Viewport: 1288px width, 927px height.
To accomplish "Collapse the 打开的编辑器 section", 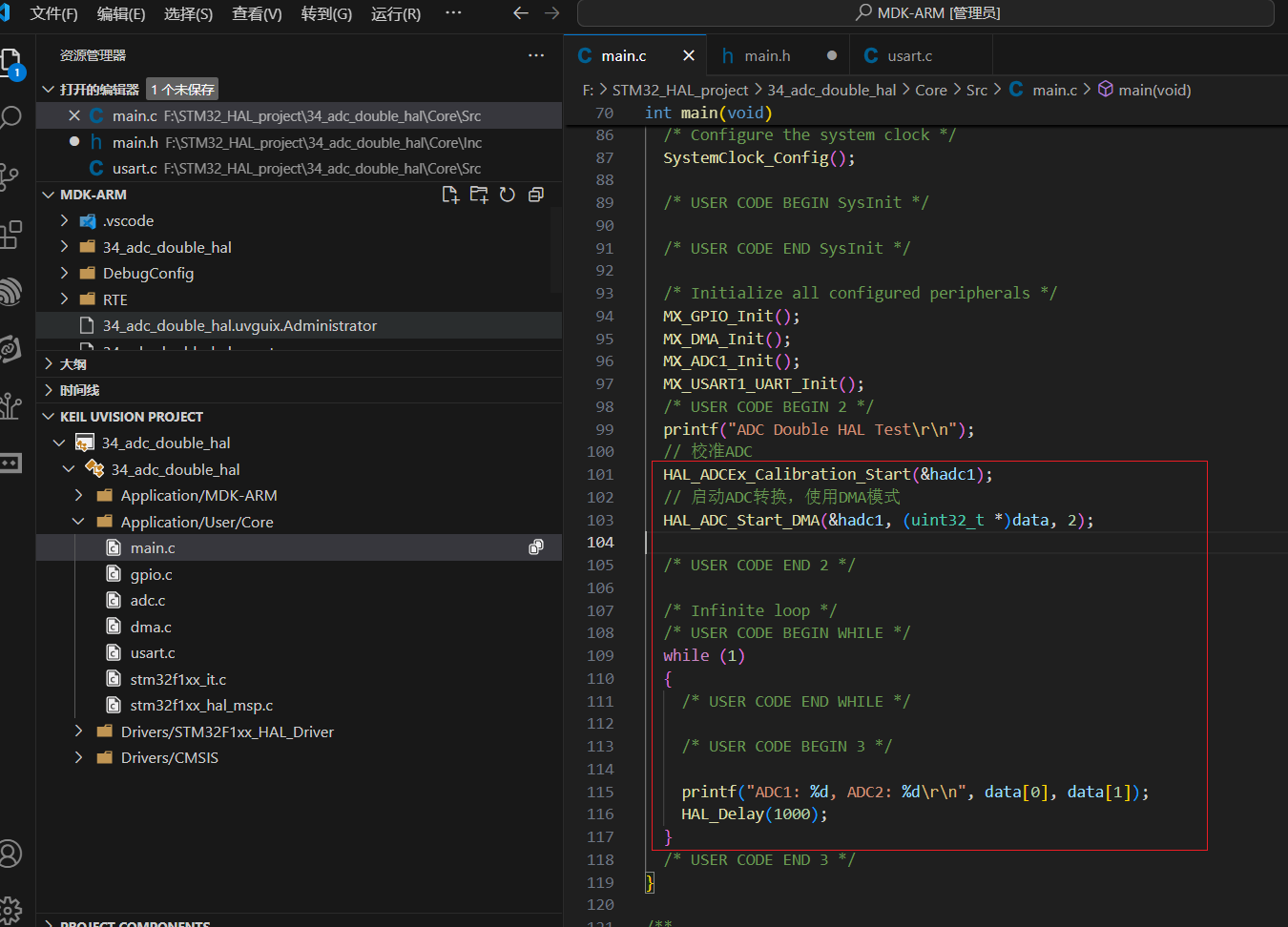I will pos(49,90).
